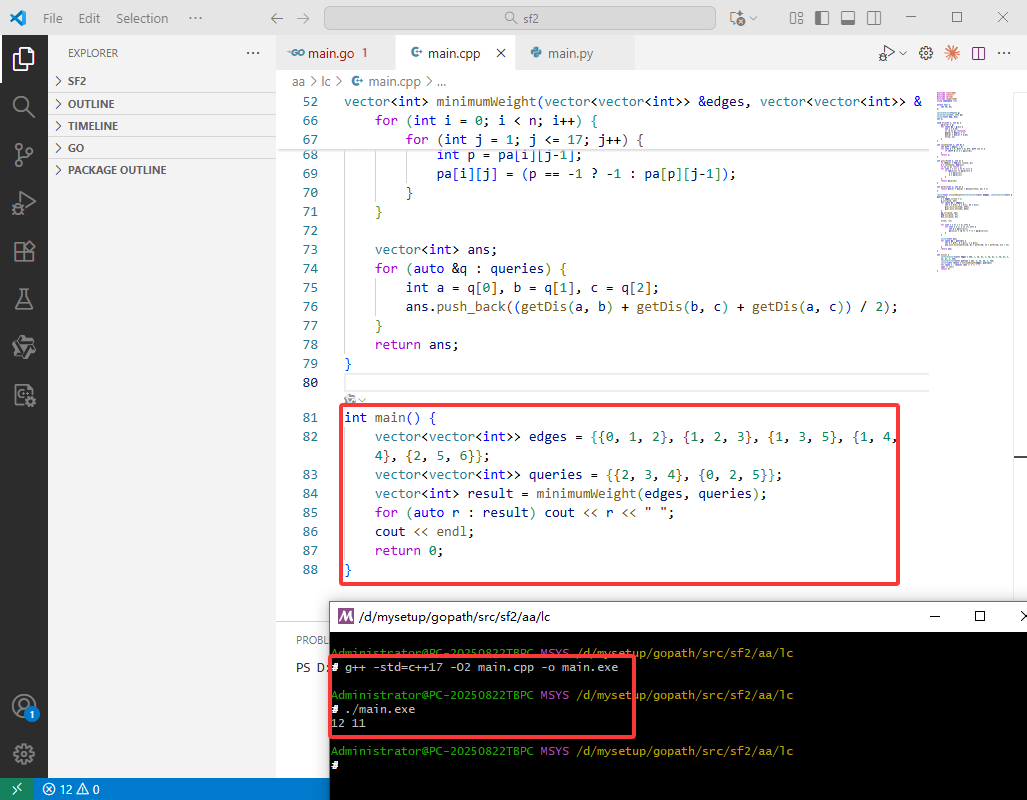Click the code minimap preview
Screen dimensions: 1027x800
[973, 181]
